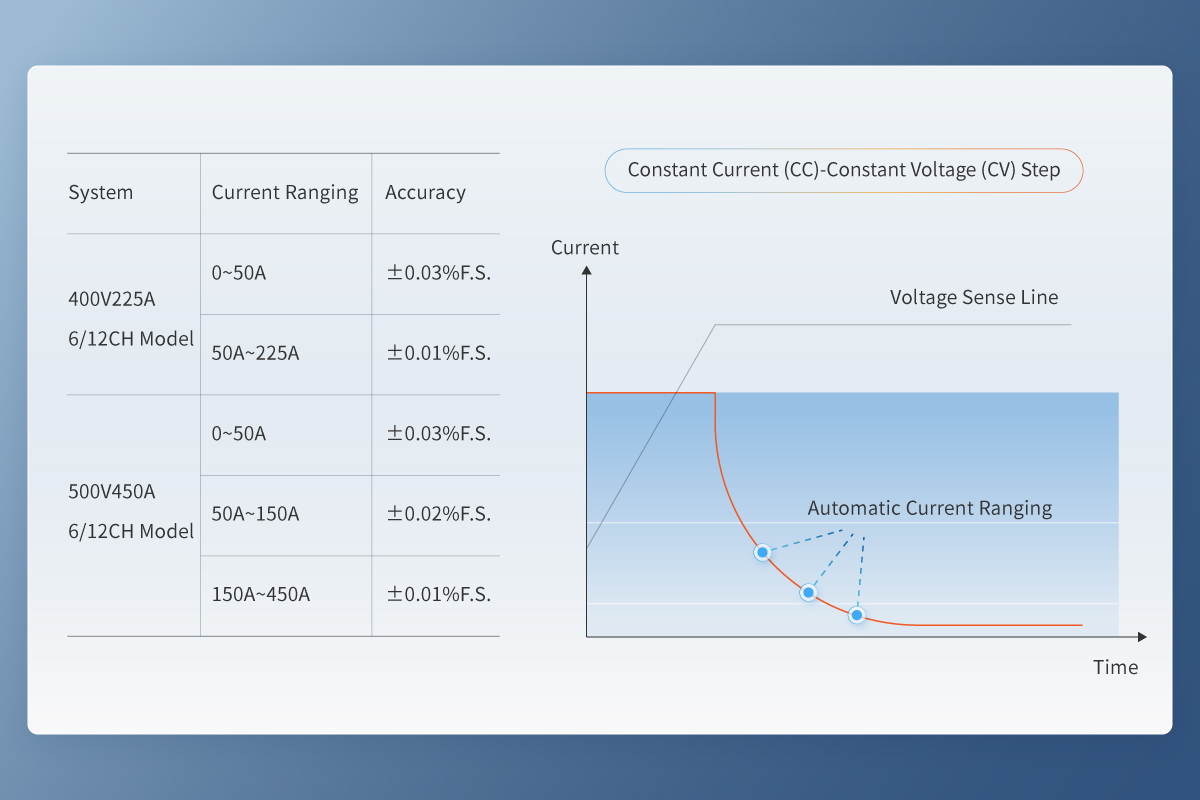
Task: Select the 400V225A 6/12CH Model cell
Action: pyautogui.click(x=131, y=318)
